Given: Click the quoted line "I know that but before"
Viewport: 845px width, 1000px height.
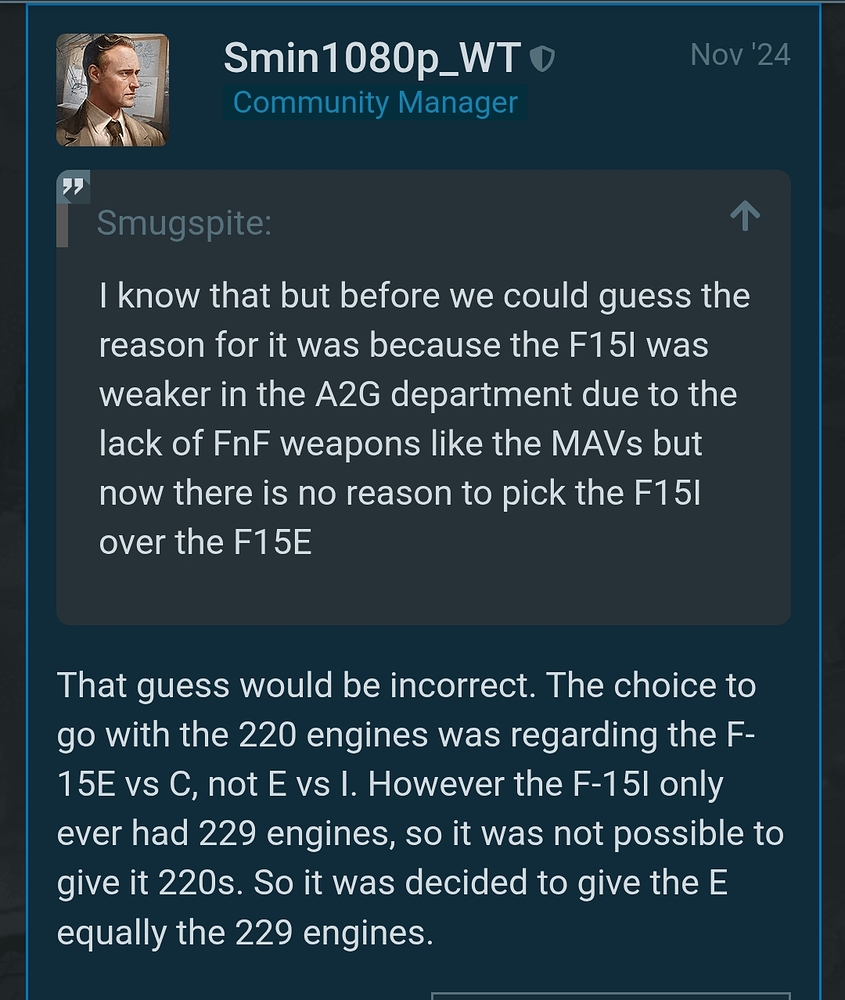Looking at the screenshot, I should [423, 296].
